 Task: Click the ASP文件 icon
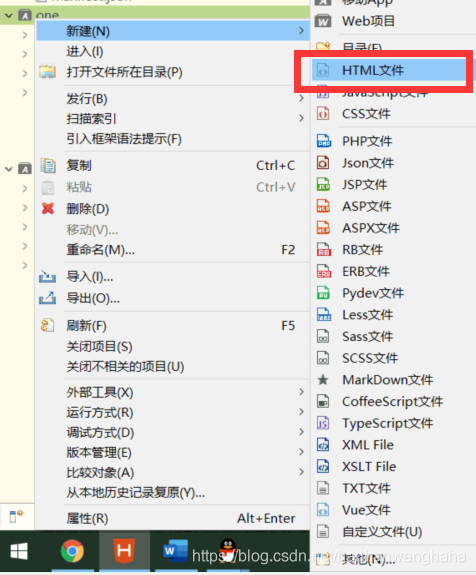(x=323, y=206)
